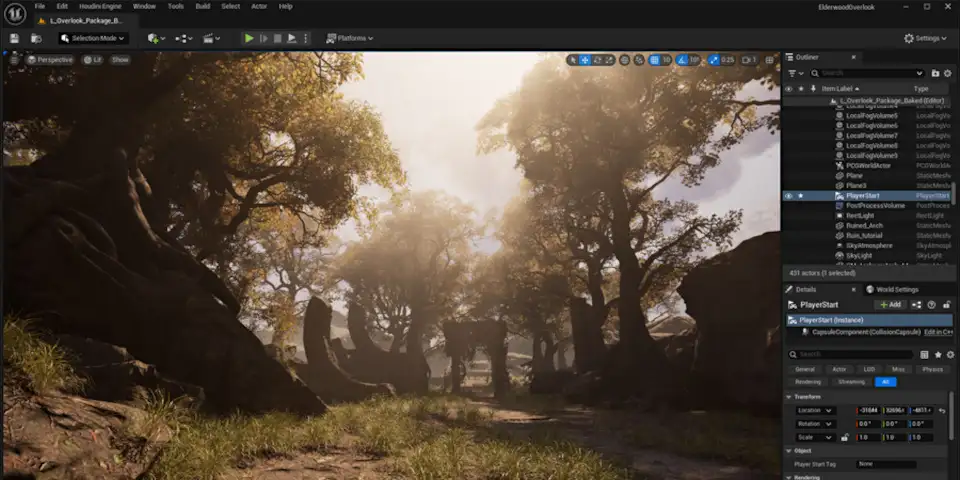
Task: Open the Outliner settings gear
Action: pyautogui.click(x=948, y=73)
